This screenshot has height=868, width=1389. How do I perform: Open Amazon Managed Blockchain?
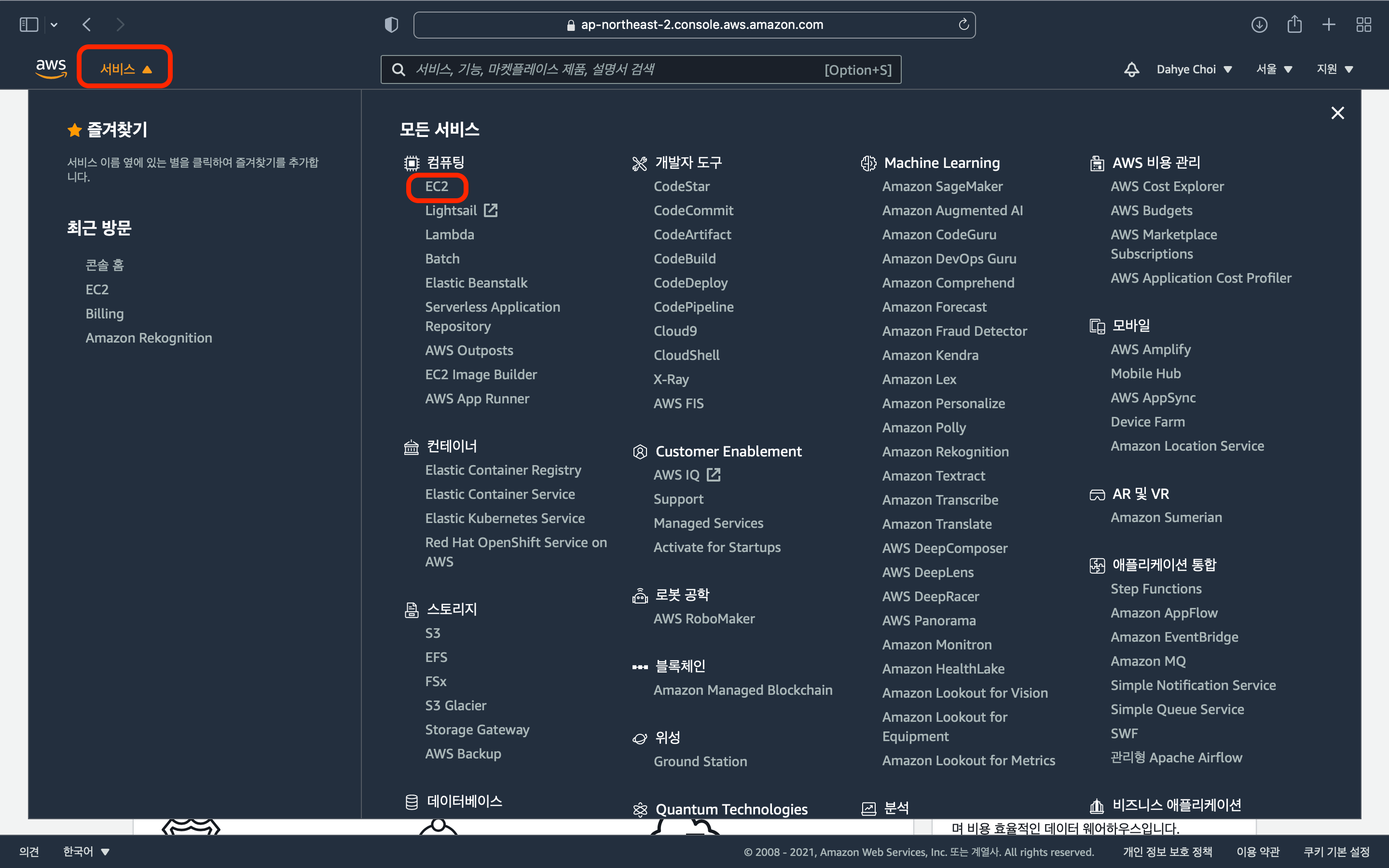(x=743, y=690)
